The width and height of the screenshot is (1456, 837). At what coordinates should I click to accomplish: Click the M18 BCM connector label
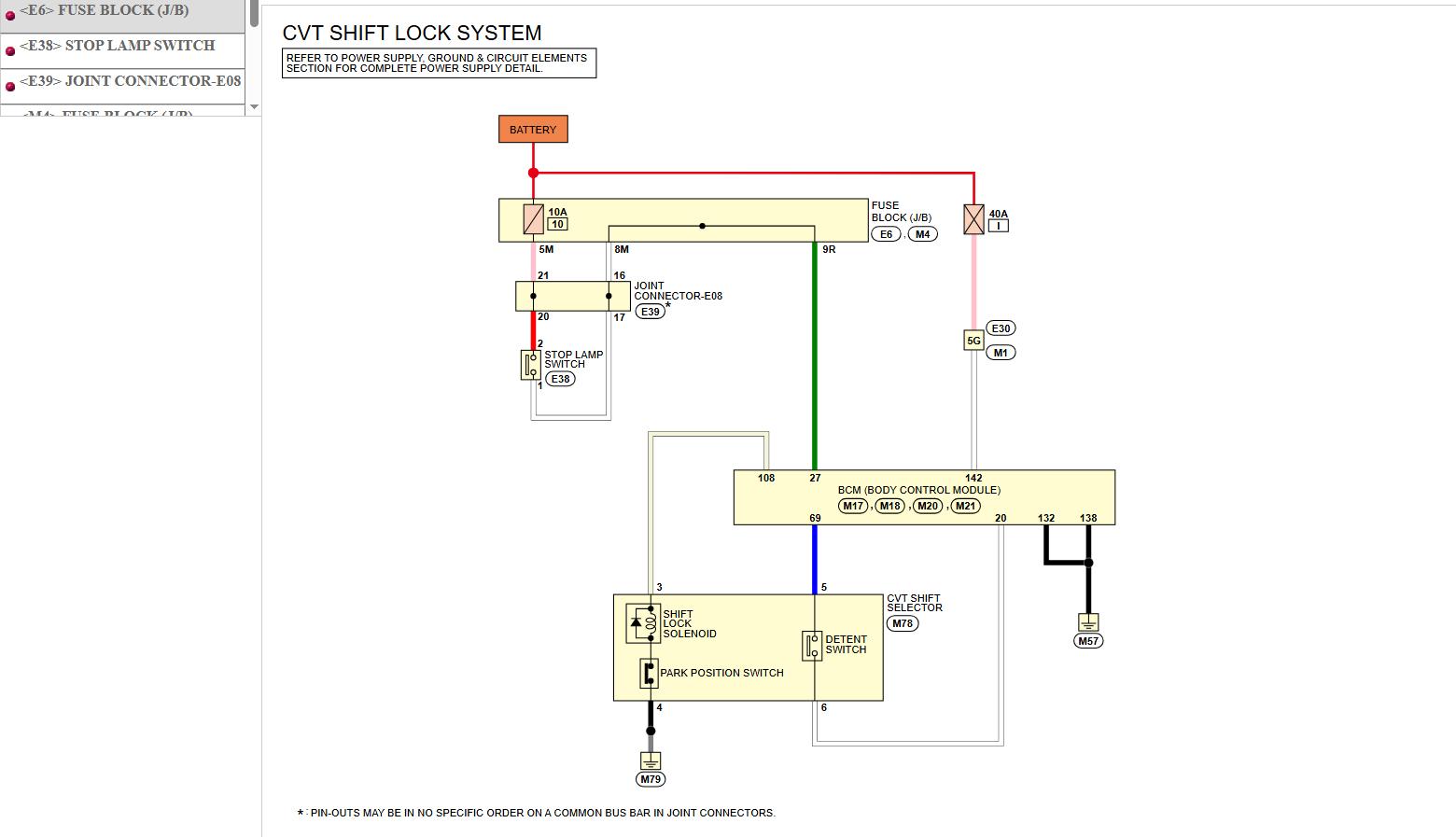pyautogui.click(x=890, y=506)
